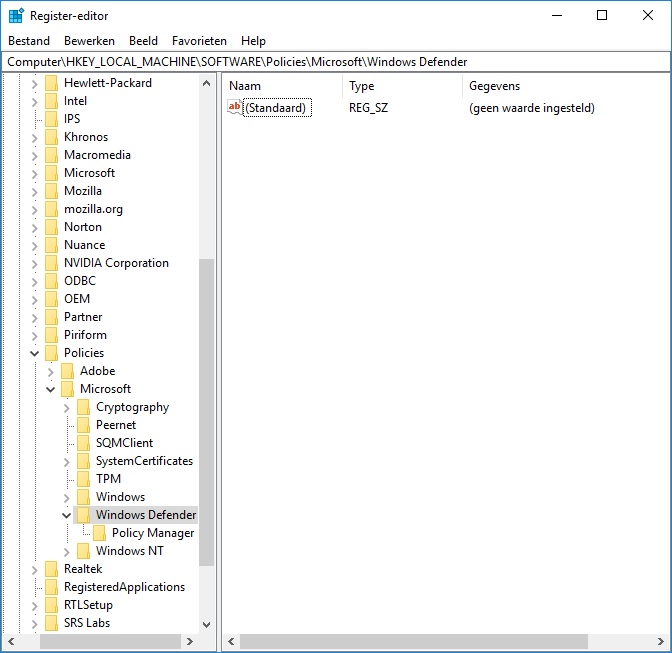Click the tree pane scroll left arrow
This screenshot has height=653, width=672.
click(x=12, y=641)
